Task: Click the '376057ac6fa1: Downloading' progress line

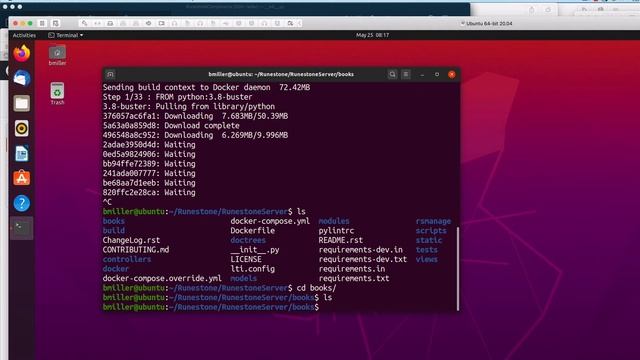Action: pos(195,116)
